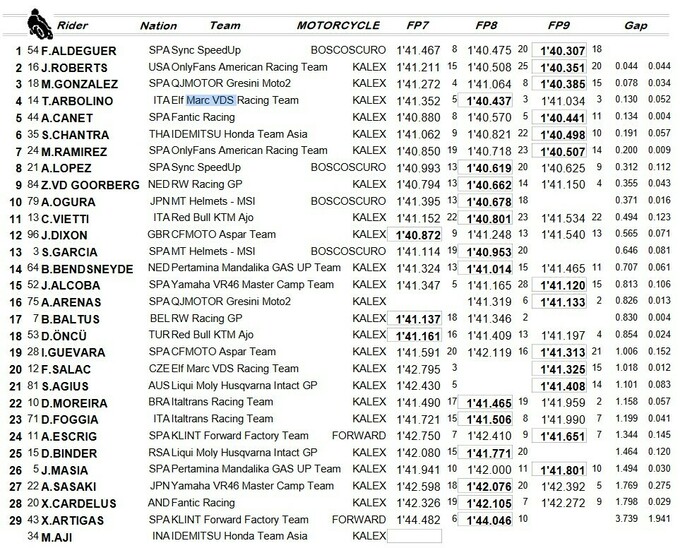Click F.ALDEGUER's boxed FP9 time 1'40.307
The width and height of the screenshot is (680, 548).
pyautogui.click(x=561, y=49)
